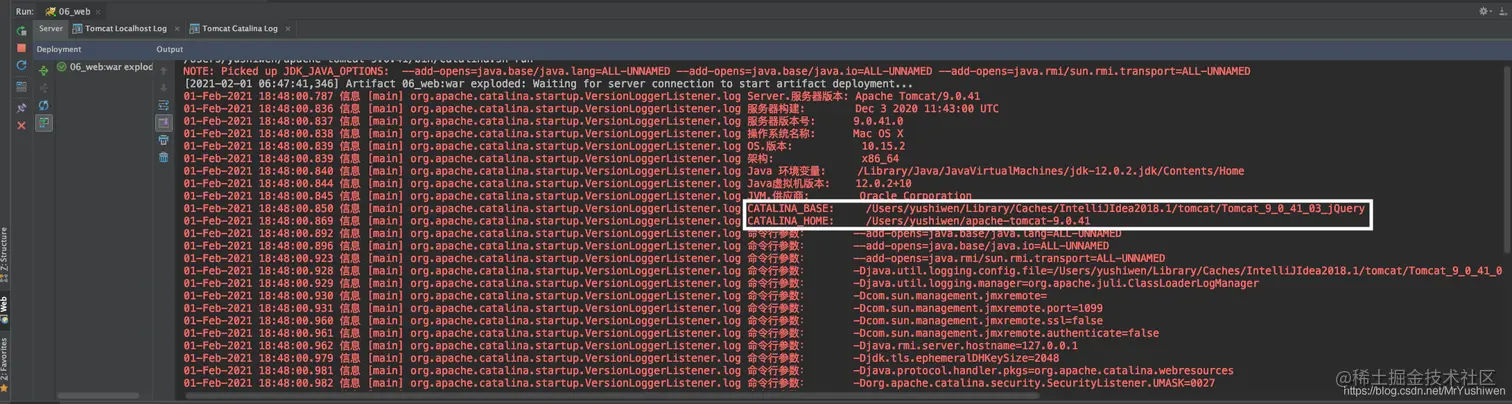The height and width of the screenshot is (404, 1512).
Task: Click the greyed Undeploy icon
Action: [x=43, y=88]
